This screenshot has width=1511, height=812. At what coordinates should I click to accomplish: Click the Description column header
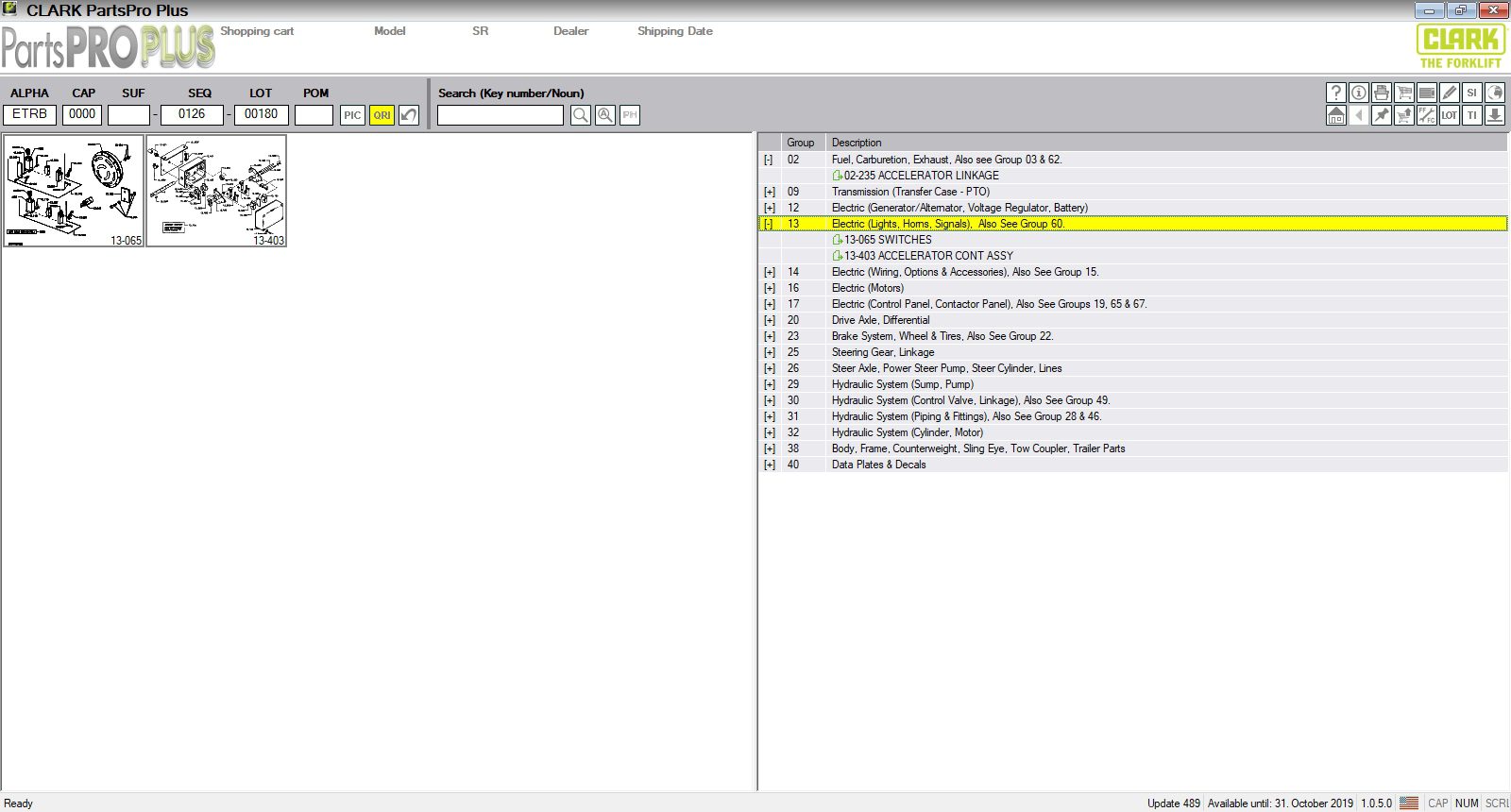[1166, 143]
